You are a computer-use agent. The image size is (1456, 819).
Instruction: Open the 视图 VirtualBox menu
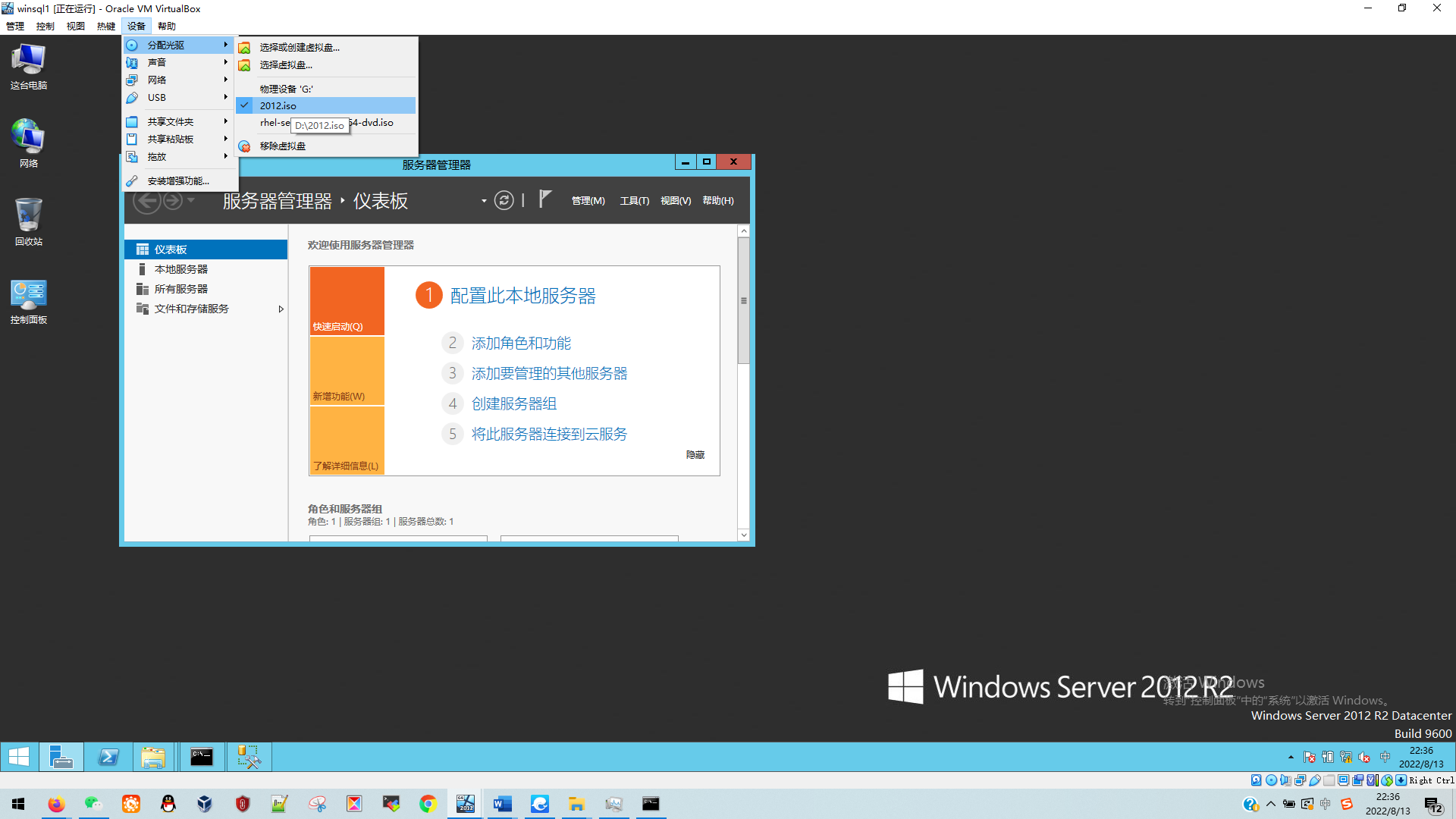76,26
